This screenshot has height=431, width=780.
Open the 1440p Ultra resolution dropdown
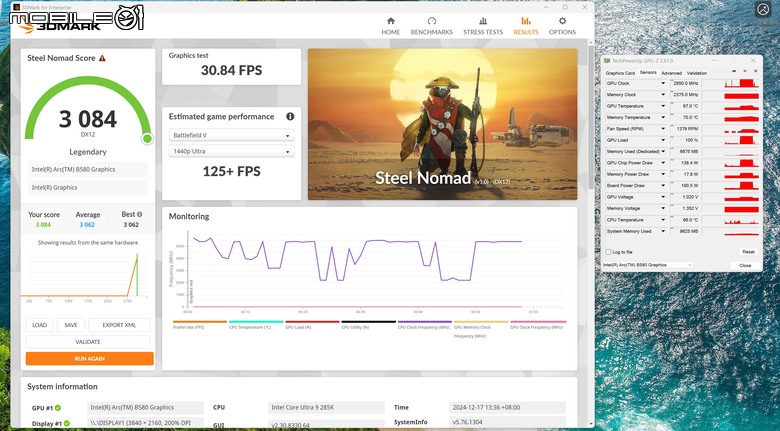pyautogui.click(x=231, y=151)
